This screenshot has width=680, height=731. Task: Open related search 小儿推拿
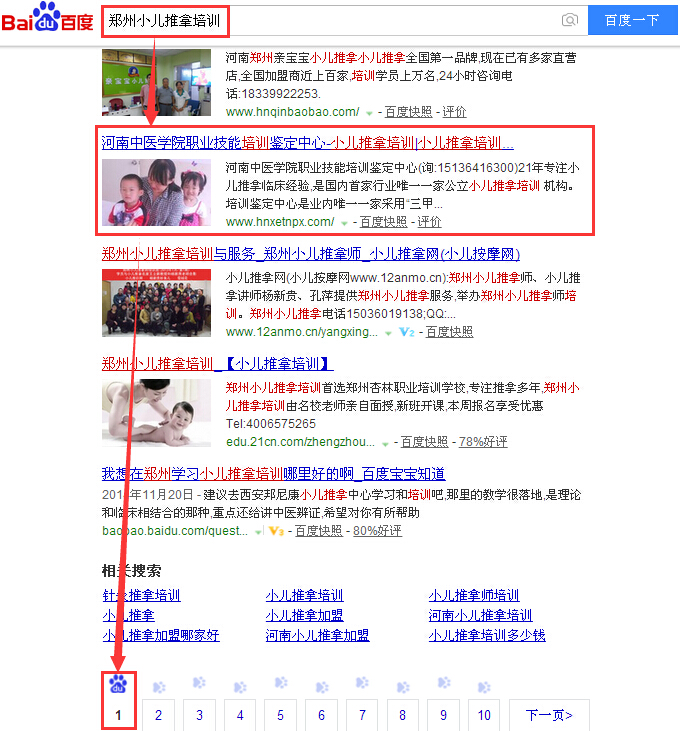pyautogui.click(x=128, y=615)
